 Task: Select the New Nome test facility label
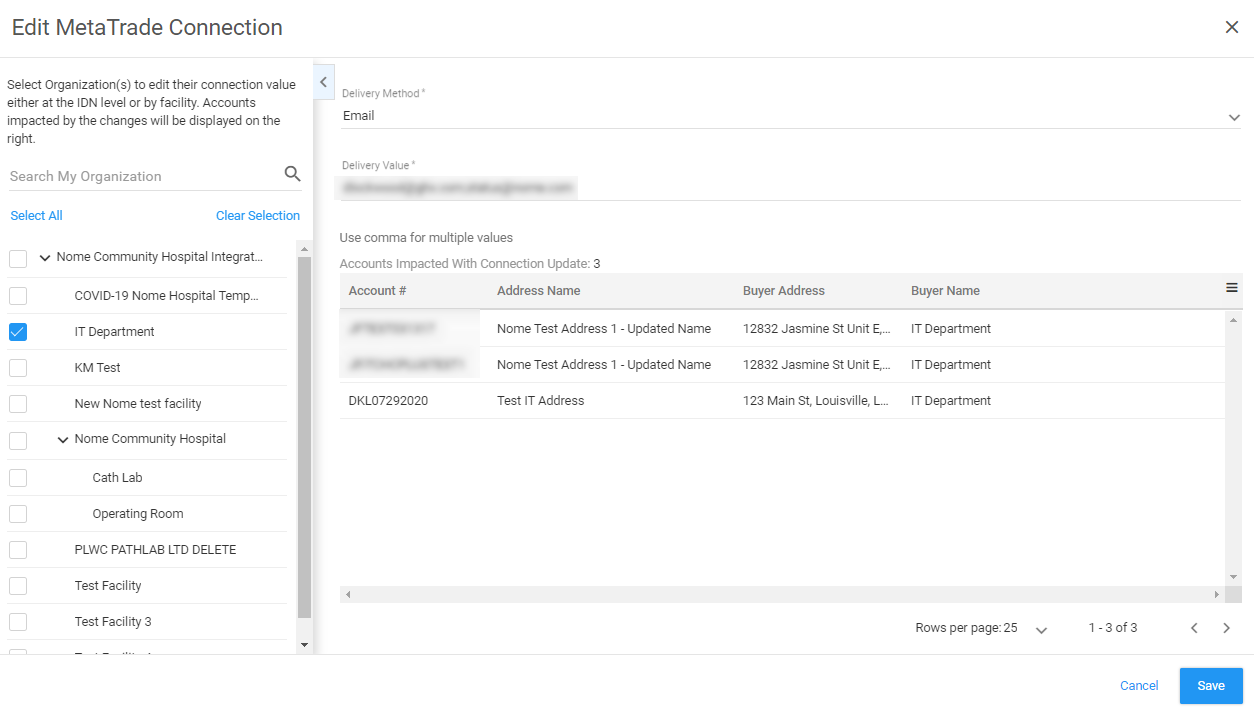coord(138,404)
